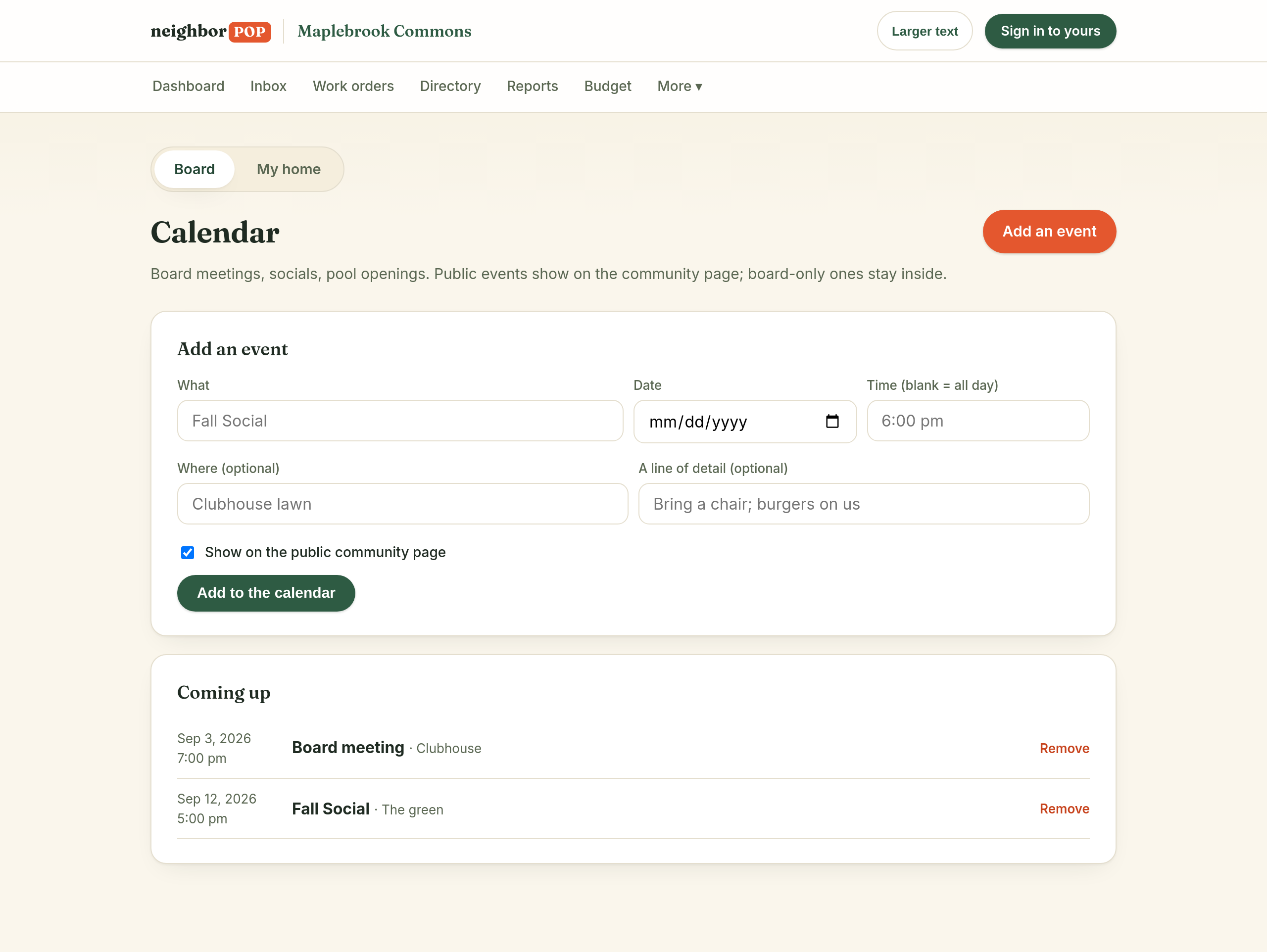Focus the What input field
This screenshot has height=952, width=1267.
pyautogui.click(x=400, y=421)
